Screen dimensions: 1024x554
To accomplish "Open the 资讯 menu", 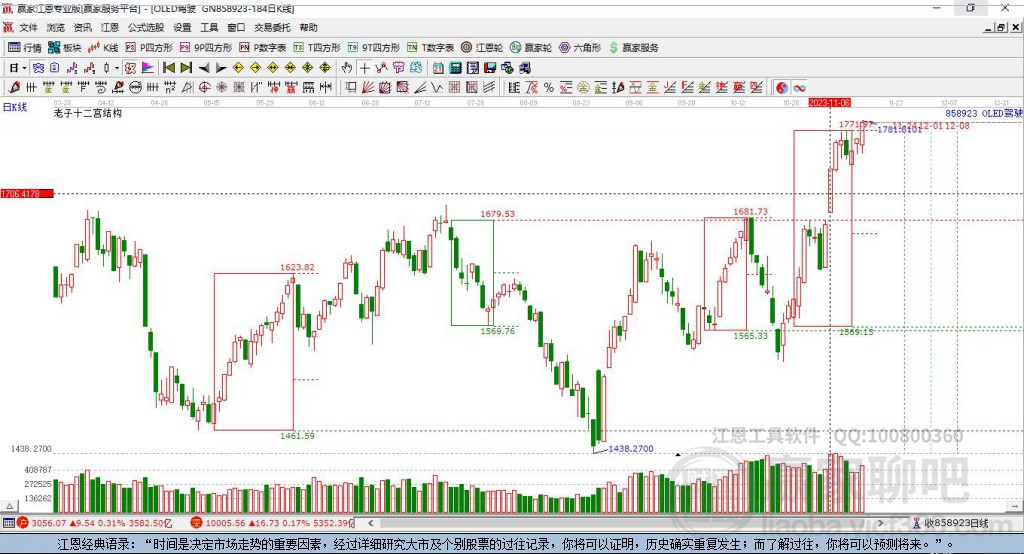I will pos(82,27).
